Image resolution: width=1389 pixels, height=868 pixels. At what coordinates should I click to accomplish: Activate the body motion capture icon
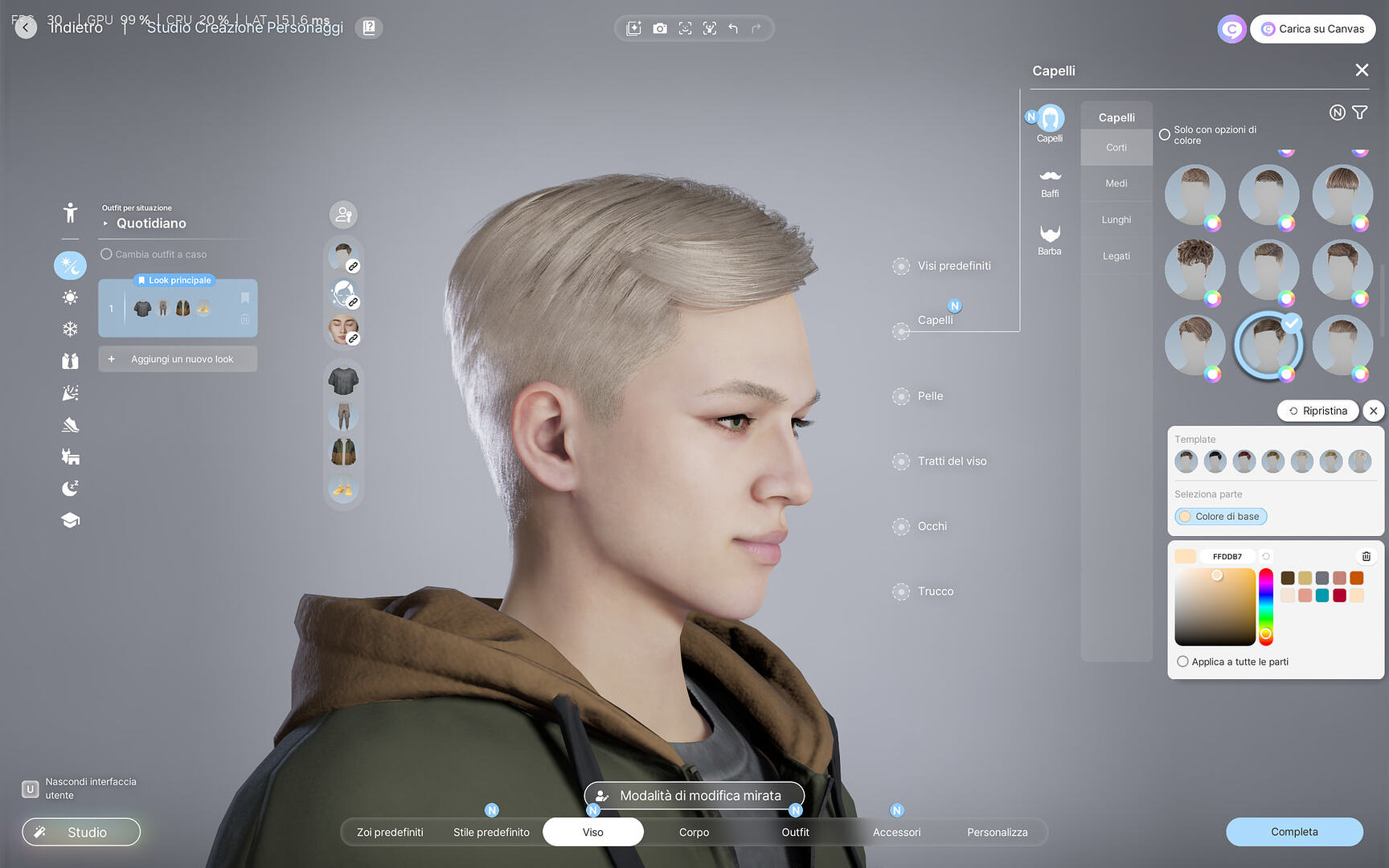click(x=710, y=29)
